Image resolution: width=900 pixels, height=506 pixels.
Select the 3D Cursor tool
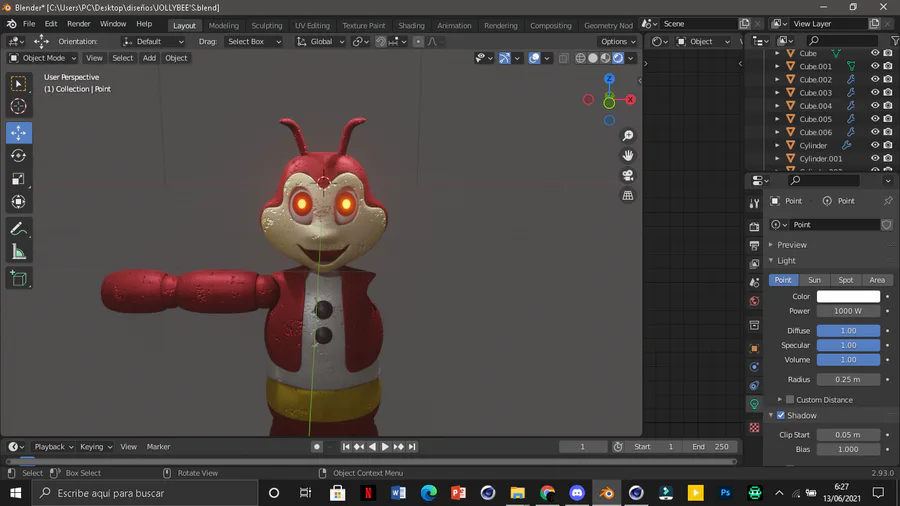[18, 106]
